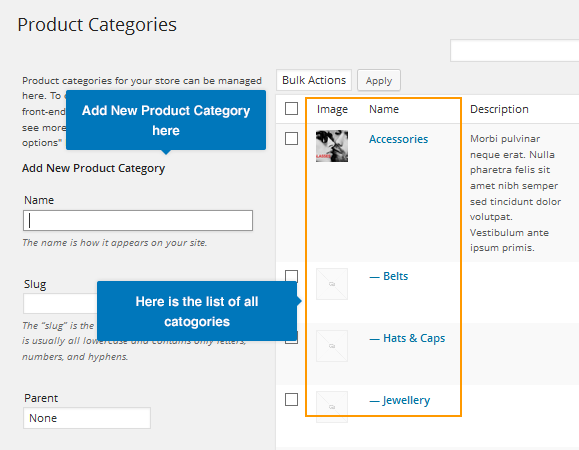
Task: Sort by the Name column header
Action: [384, 109]
